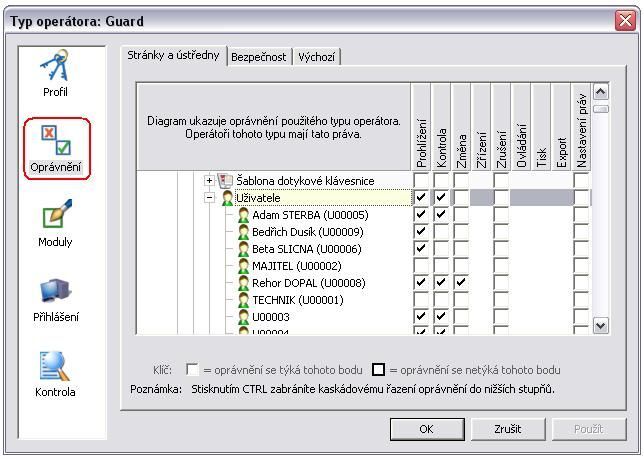
Task: Select the MAJITEL (U00002) tree item
Action: [296, 266]
